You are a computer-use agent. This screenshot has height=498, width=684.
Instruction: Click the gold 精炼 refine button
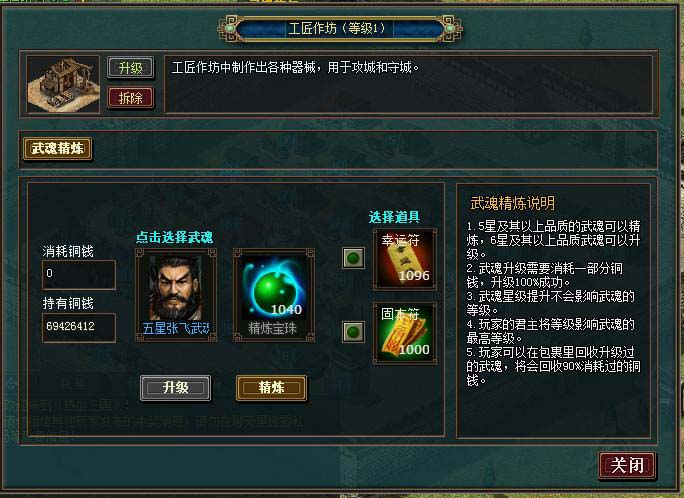click(271, 388)
